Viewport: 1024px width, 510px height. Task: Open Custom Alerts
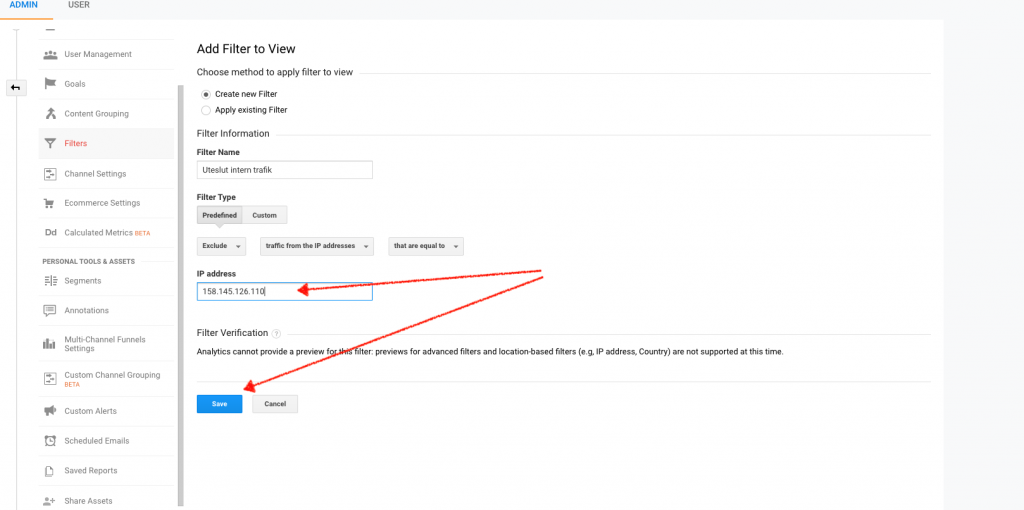click(90, 411)
